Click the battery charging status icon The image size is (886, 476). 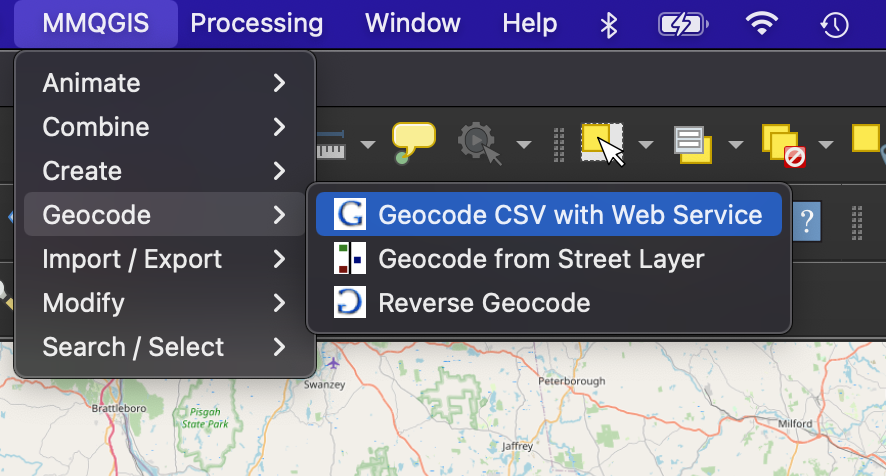(685, 24)
